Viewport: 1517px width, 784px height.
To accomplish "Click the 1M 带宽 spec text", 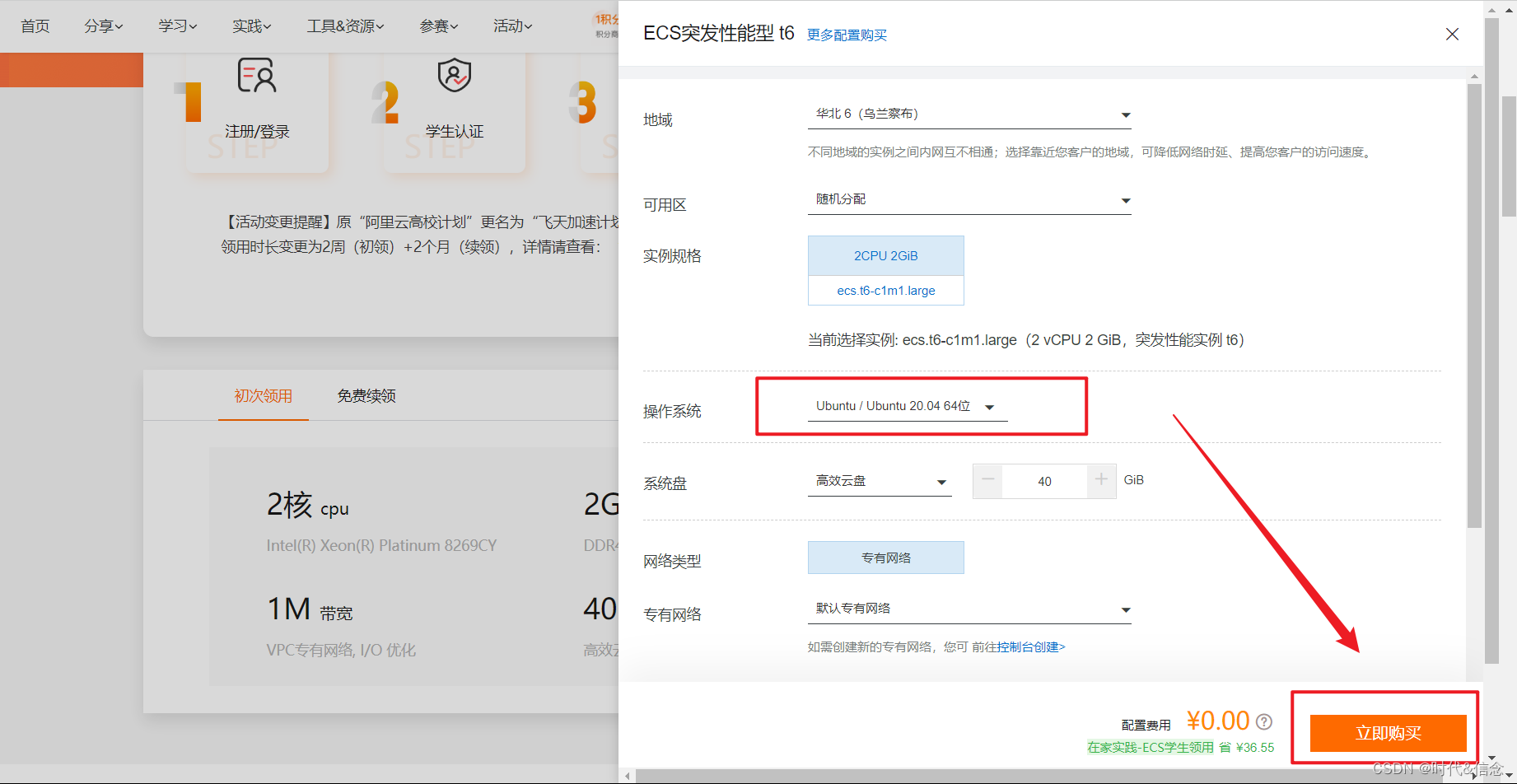I will 310,610.
